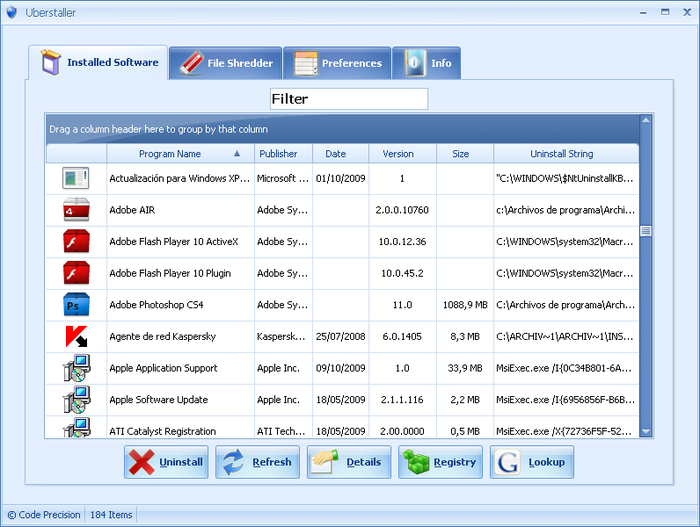Screen dimensions: 700x527
Task: Click the group-by-column drag area text
Action: point(158,129)
